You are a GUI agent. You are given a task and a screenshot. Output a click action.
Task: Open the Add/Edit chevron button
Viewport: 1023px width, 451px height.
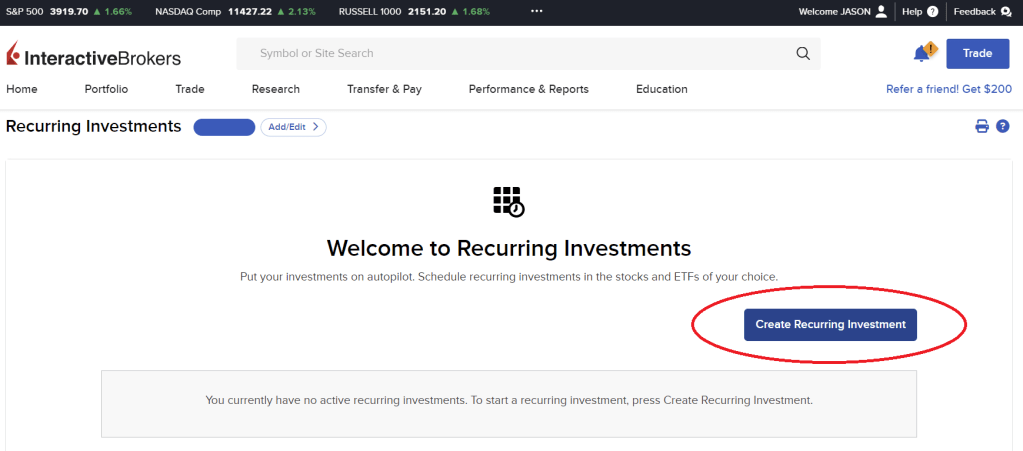[x=293, y=127]
